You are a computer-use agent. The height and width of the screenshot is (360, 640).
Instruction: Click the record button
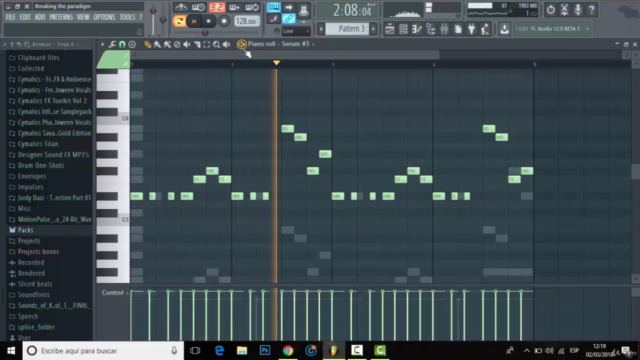click(224, 21)
